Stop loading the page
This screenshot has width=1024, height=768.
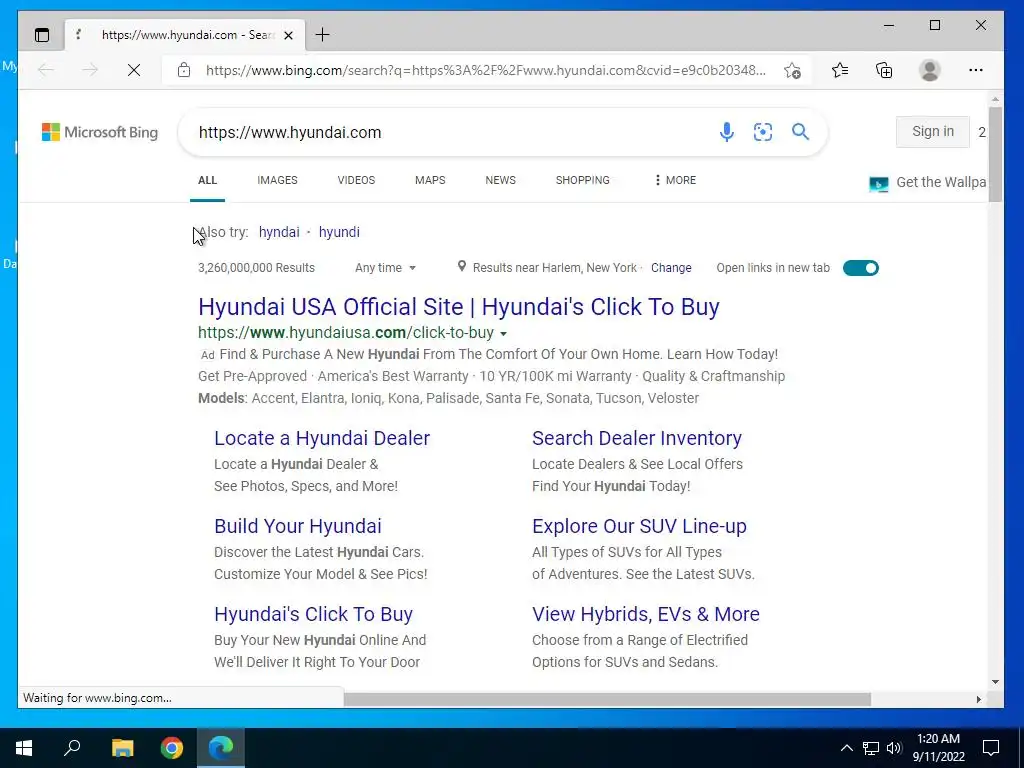(x=134, y=70)
